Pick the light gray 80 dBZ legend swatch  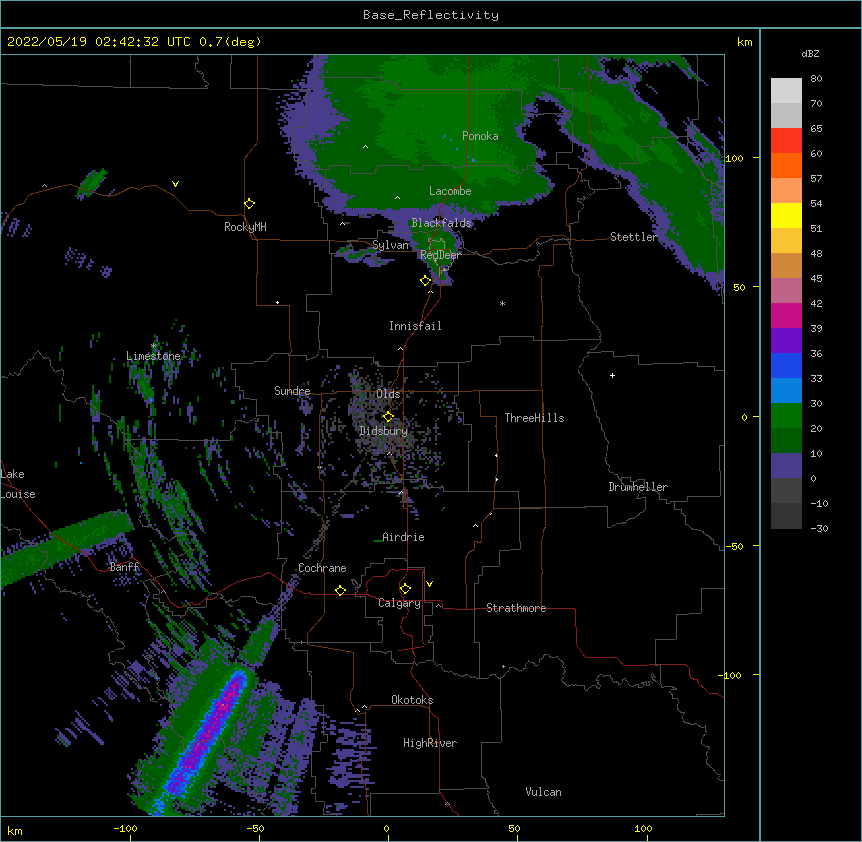786,91
